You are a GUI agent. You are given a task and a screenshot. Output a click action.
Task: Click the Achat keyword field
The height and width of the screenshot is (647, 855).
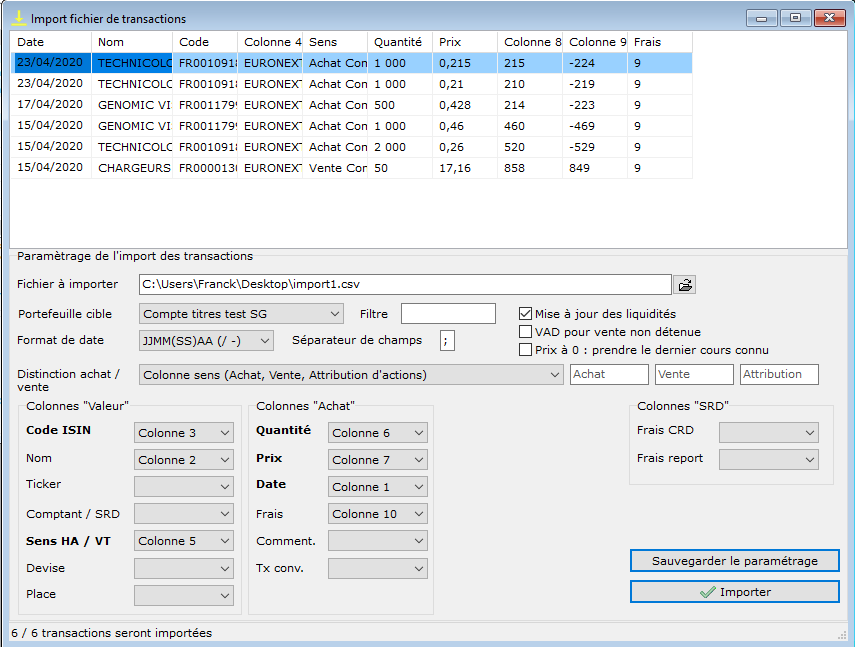(609, 374)
